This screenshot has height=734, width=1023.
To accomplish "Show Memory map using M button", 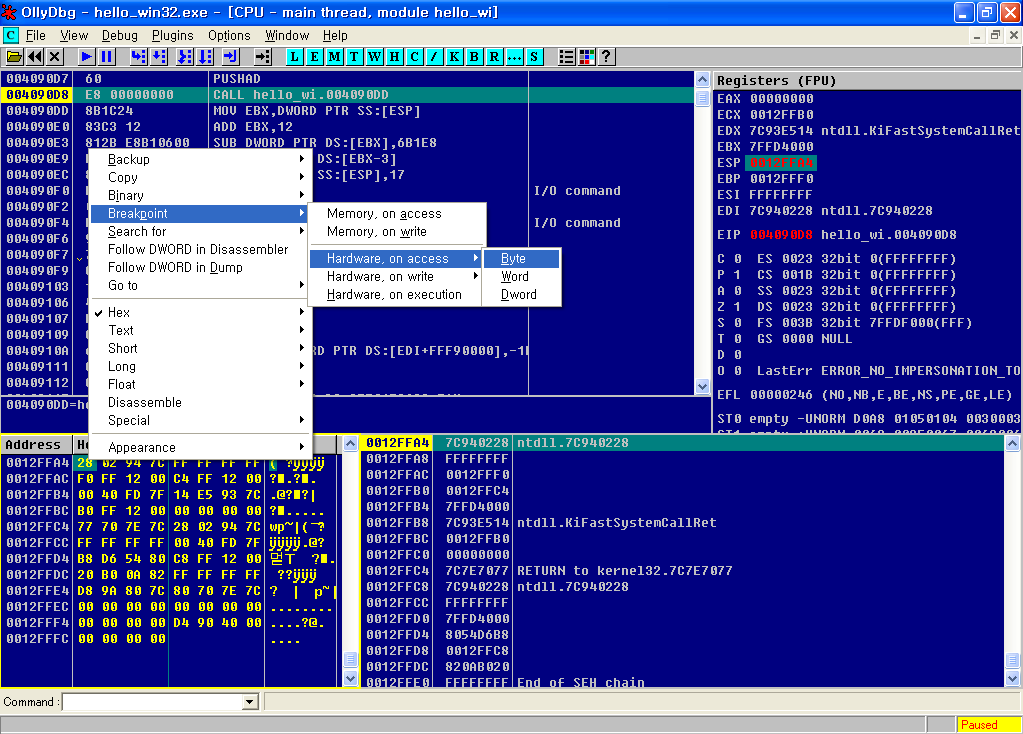I will [x=335, y=57].
